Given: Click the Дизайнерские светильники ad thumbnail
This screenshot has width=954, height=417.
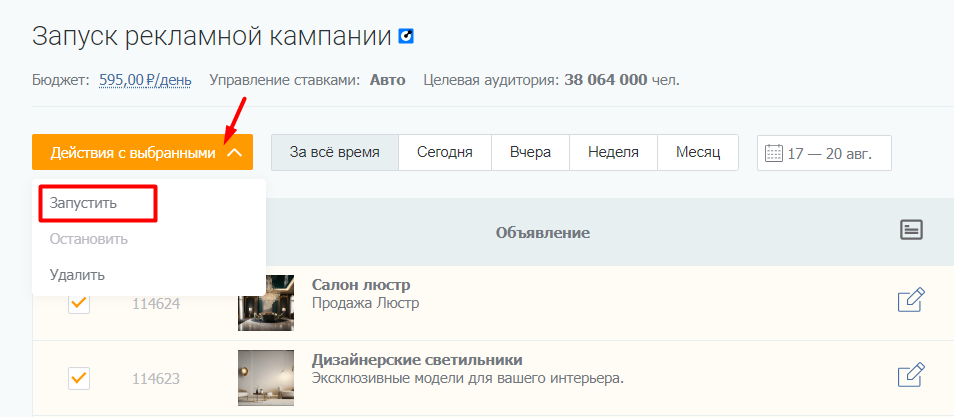Looking at the screenshot, I should tap(266, 377).
